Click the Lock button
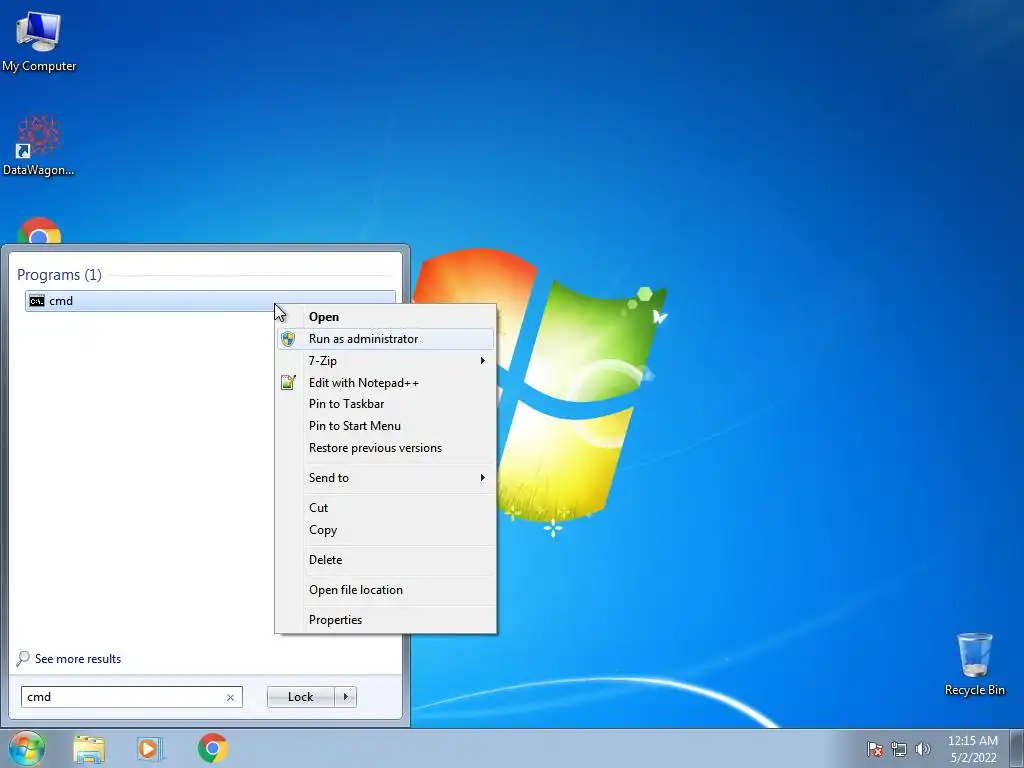 click(x=300, y=697)
